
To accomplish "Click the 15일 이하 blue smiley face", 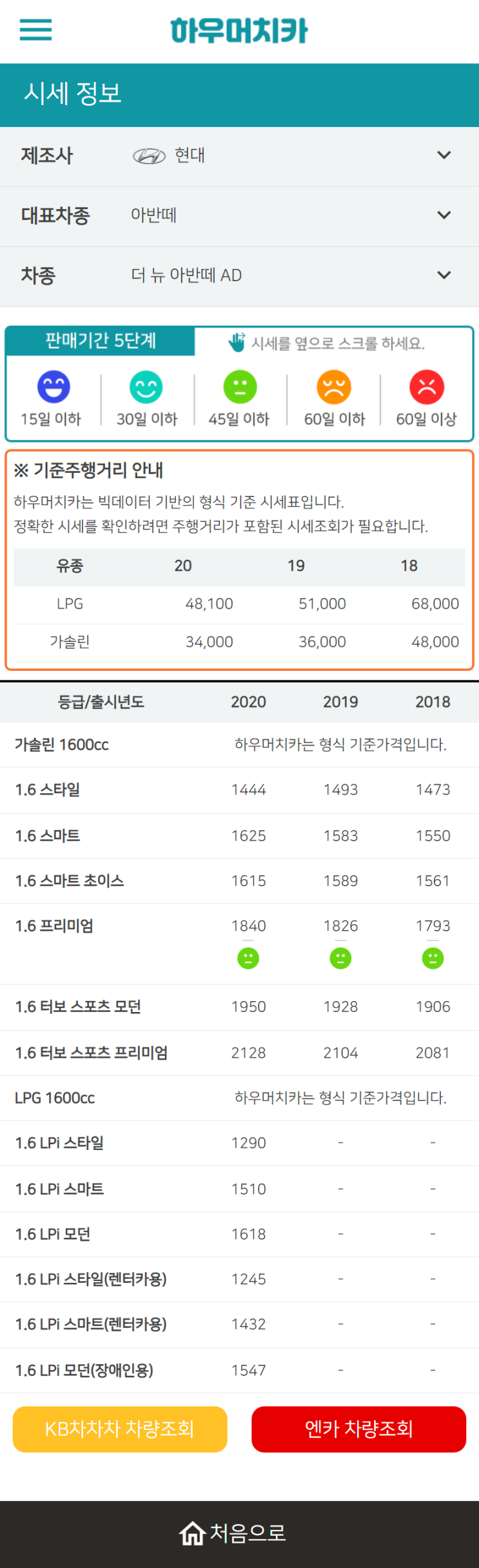I will coord(54,387).
